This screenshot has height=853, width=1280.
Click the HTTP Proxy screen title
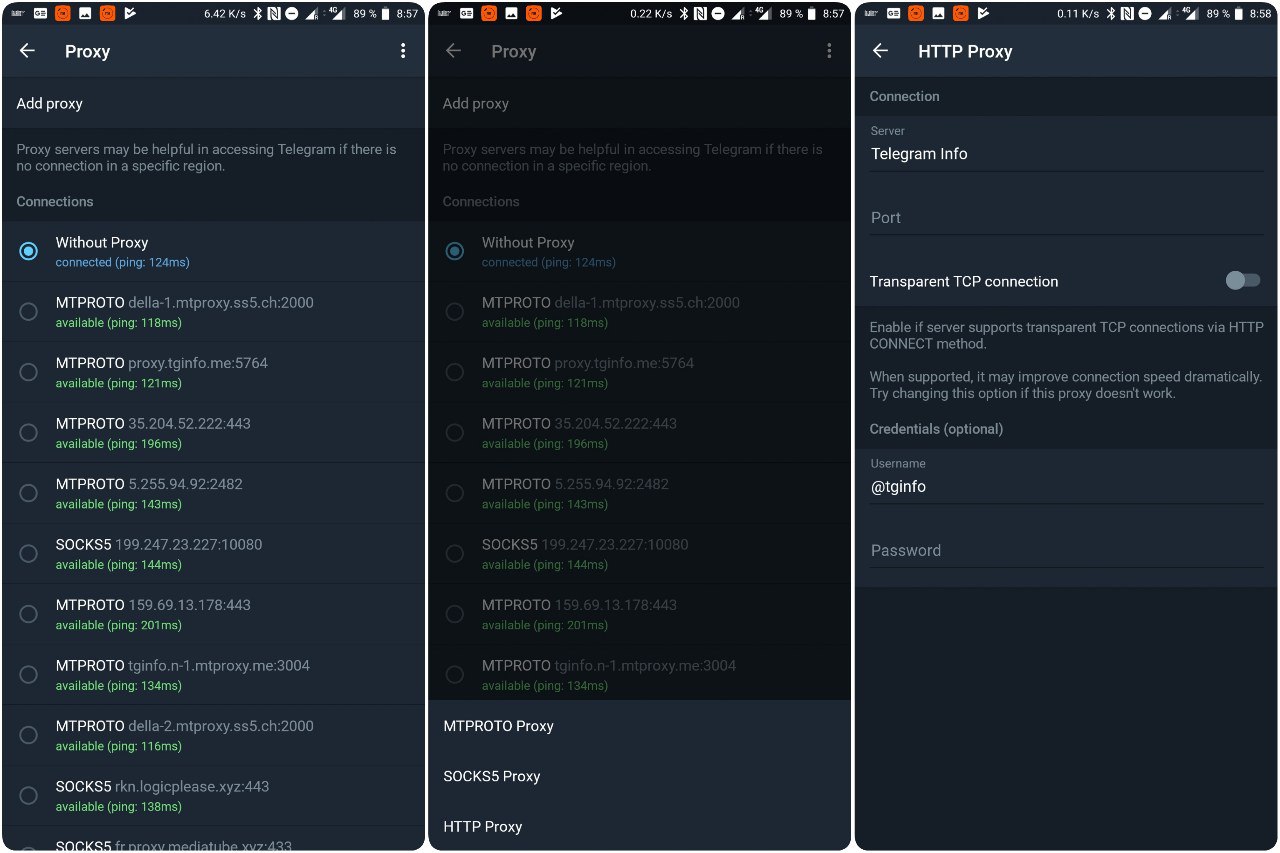[x=965, y=51]
